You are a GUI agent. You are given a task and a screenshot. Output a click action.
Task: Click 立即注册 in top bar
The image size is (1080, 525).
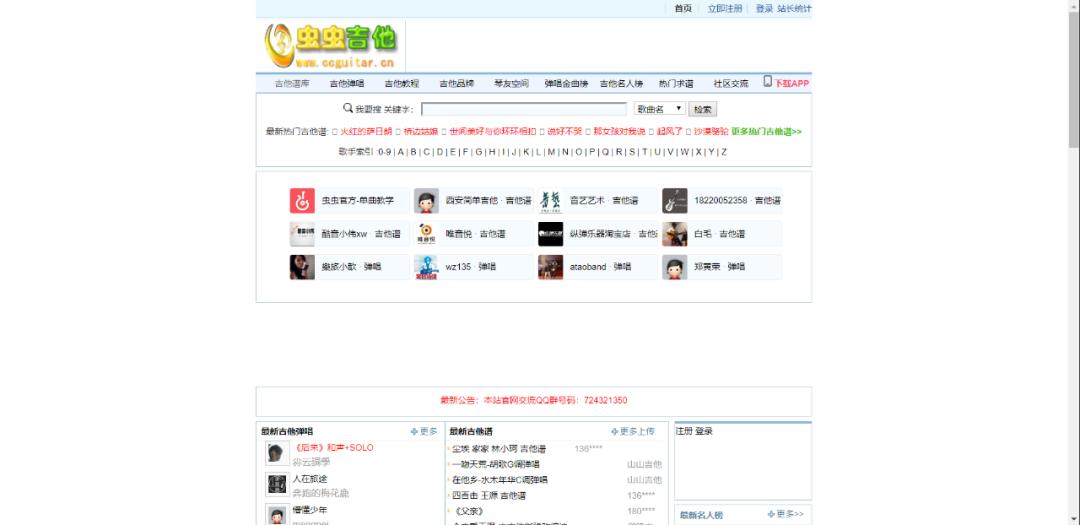click(x=725, y=8)
